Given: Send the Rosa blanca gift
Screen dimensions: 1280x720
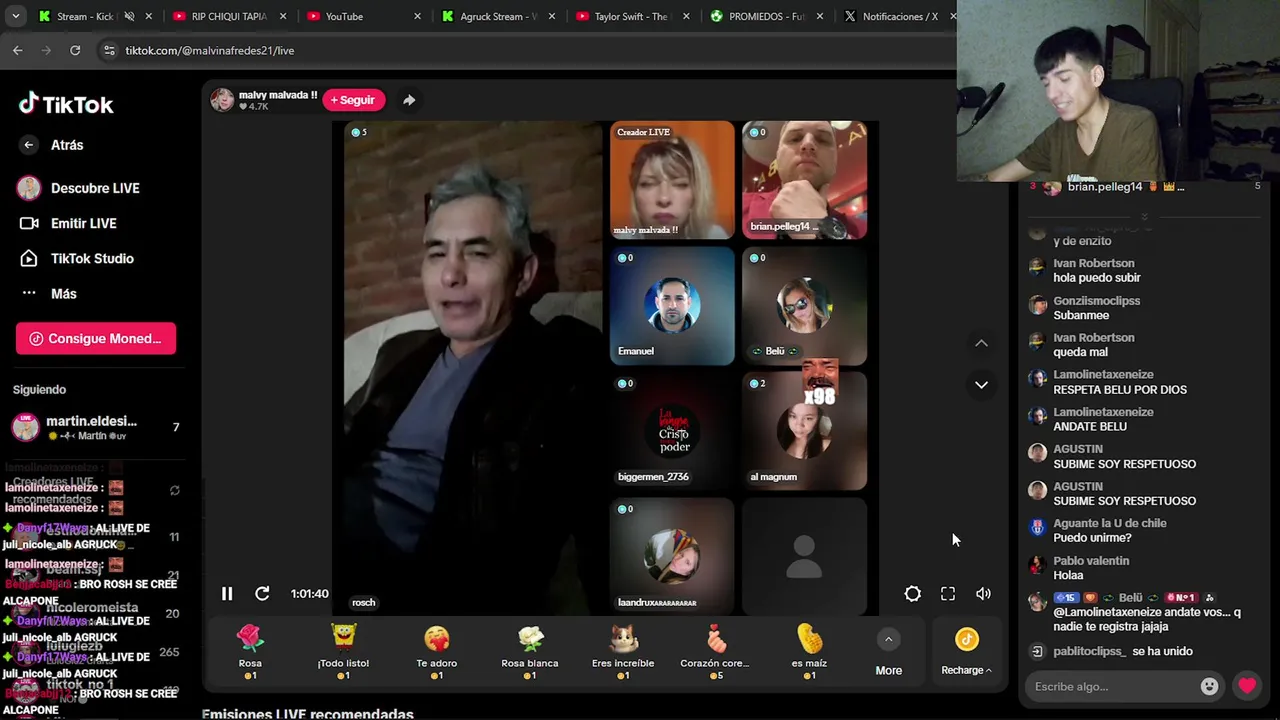Looking at the screenshot, I should coord(530,651).
